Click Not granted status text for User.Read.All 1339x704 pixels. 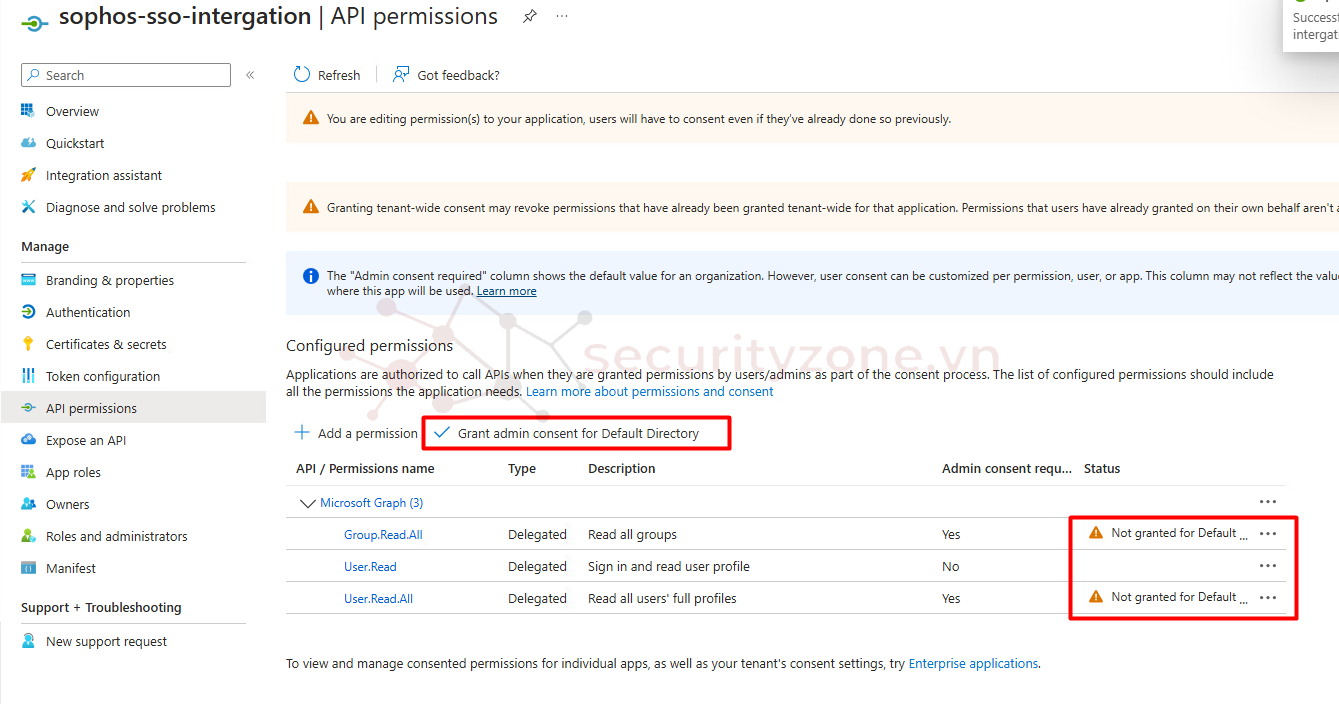tap(1180, 597)
